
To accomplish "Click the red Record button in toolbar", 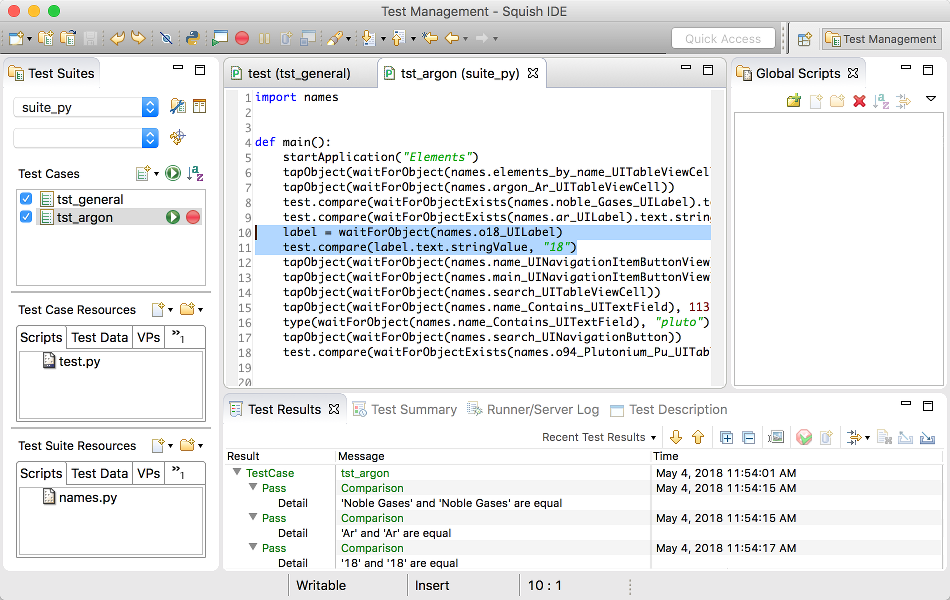I will [242, 39].
